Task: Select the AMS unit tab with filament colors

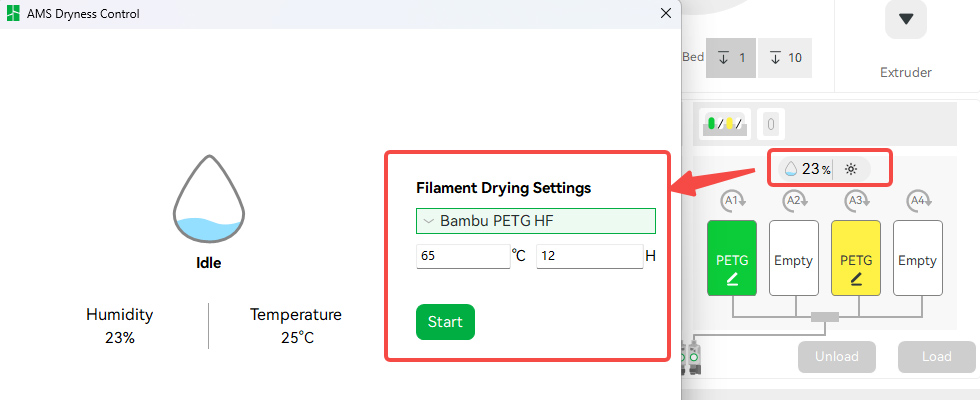Action: (723, 124)
